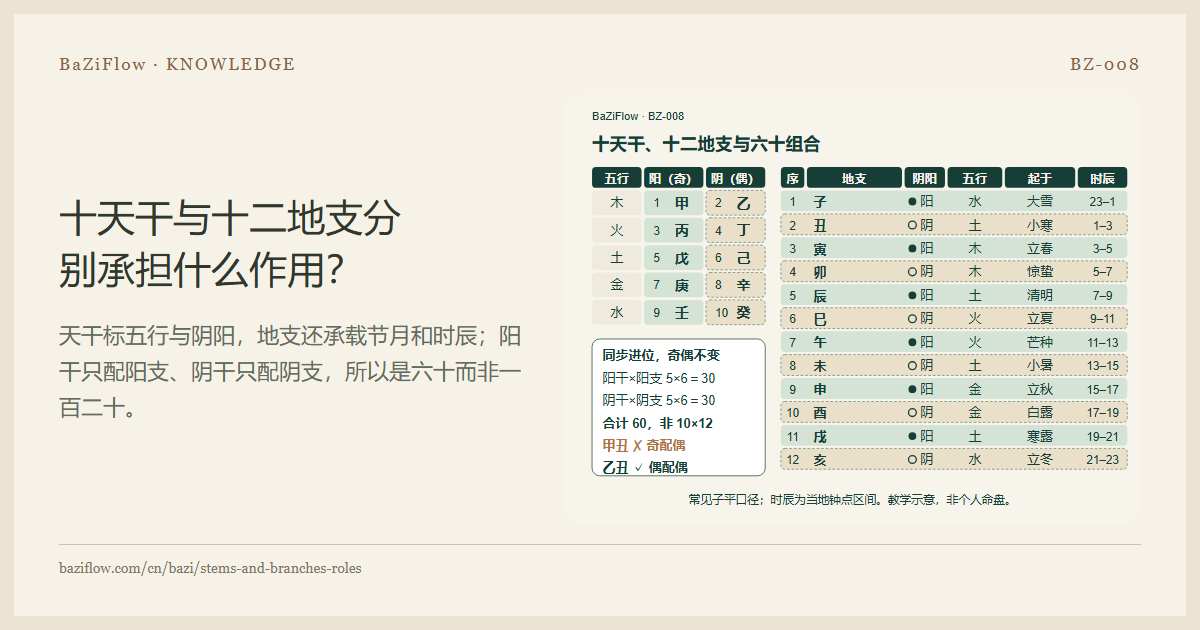Select the 5 戊 stem cell
This screenshot has width=1200, height=630.
click(x=673, y=258)
